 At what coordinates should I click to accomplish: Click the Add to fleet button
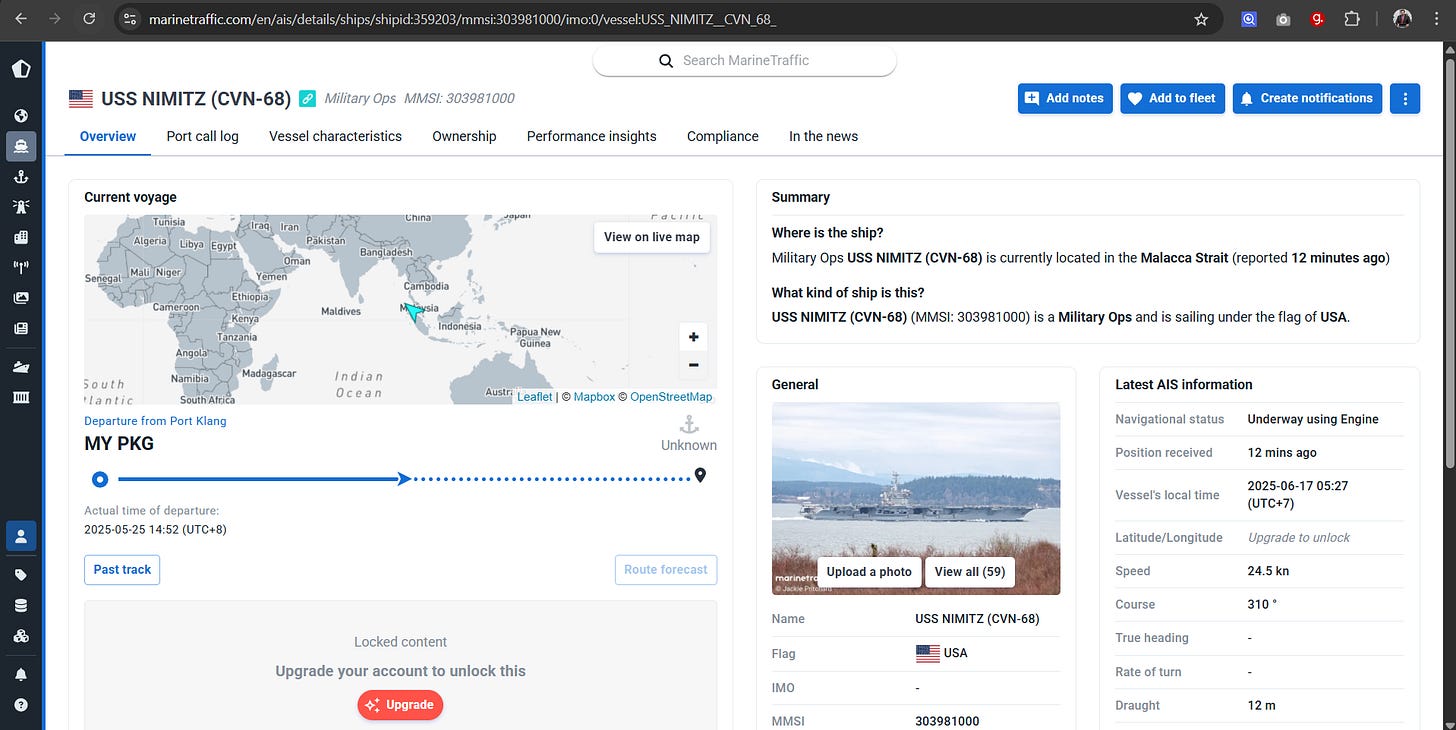1172,98
